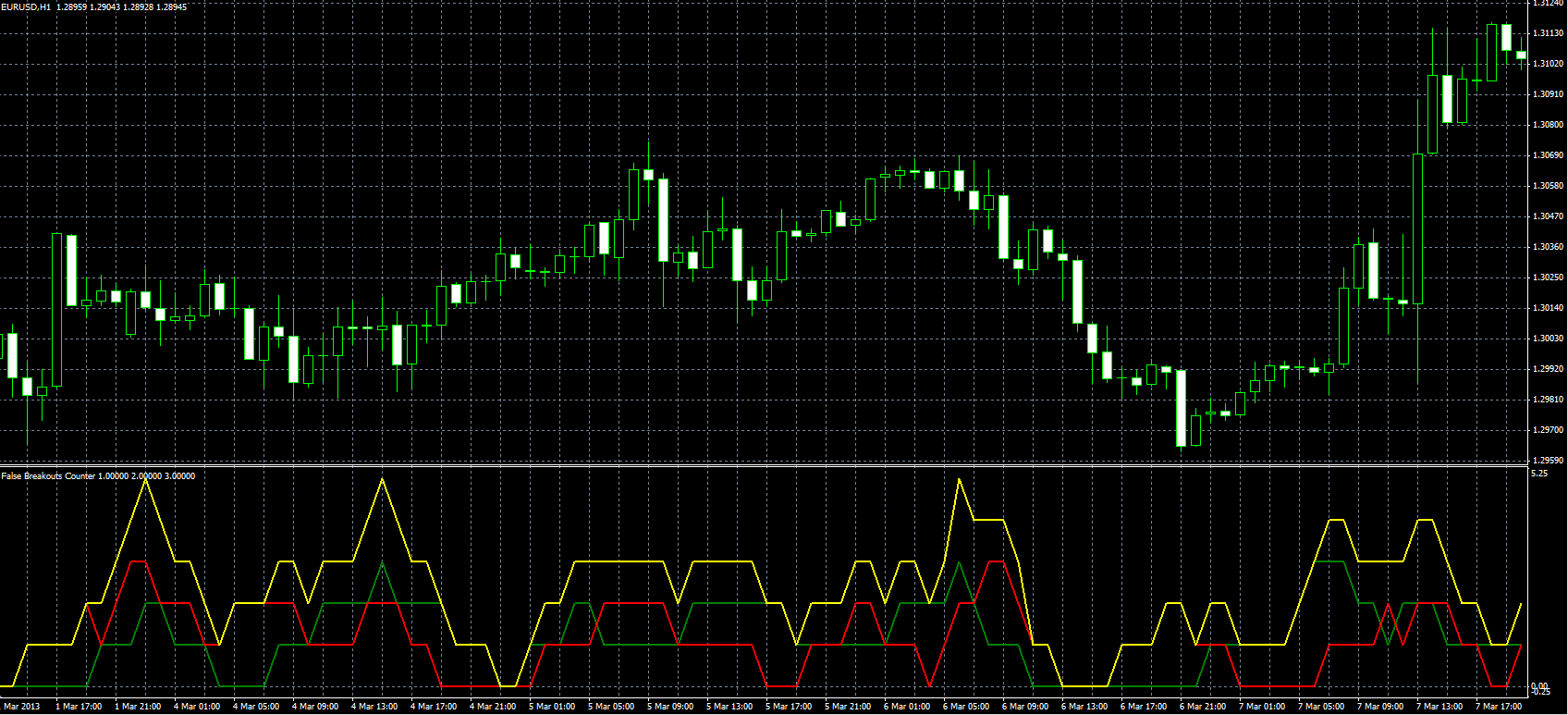Click the 5 Mar 17:00 time label
The image size is (1568, 715).
click(789, 707)
